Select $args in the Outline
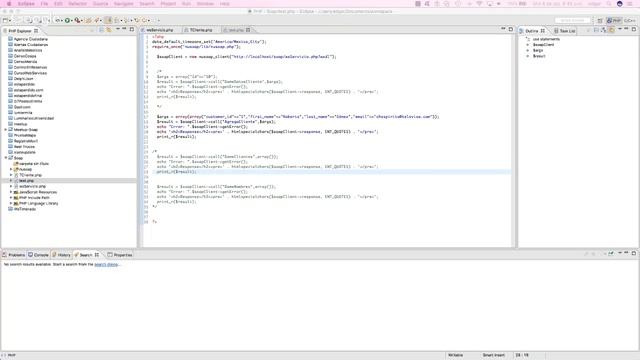The width and height of the screenshot is (640, 360). [x=538, y=50]
